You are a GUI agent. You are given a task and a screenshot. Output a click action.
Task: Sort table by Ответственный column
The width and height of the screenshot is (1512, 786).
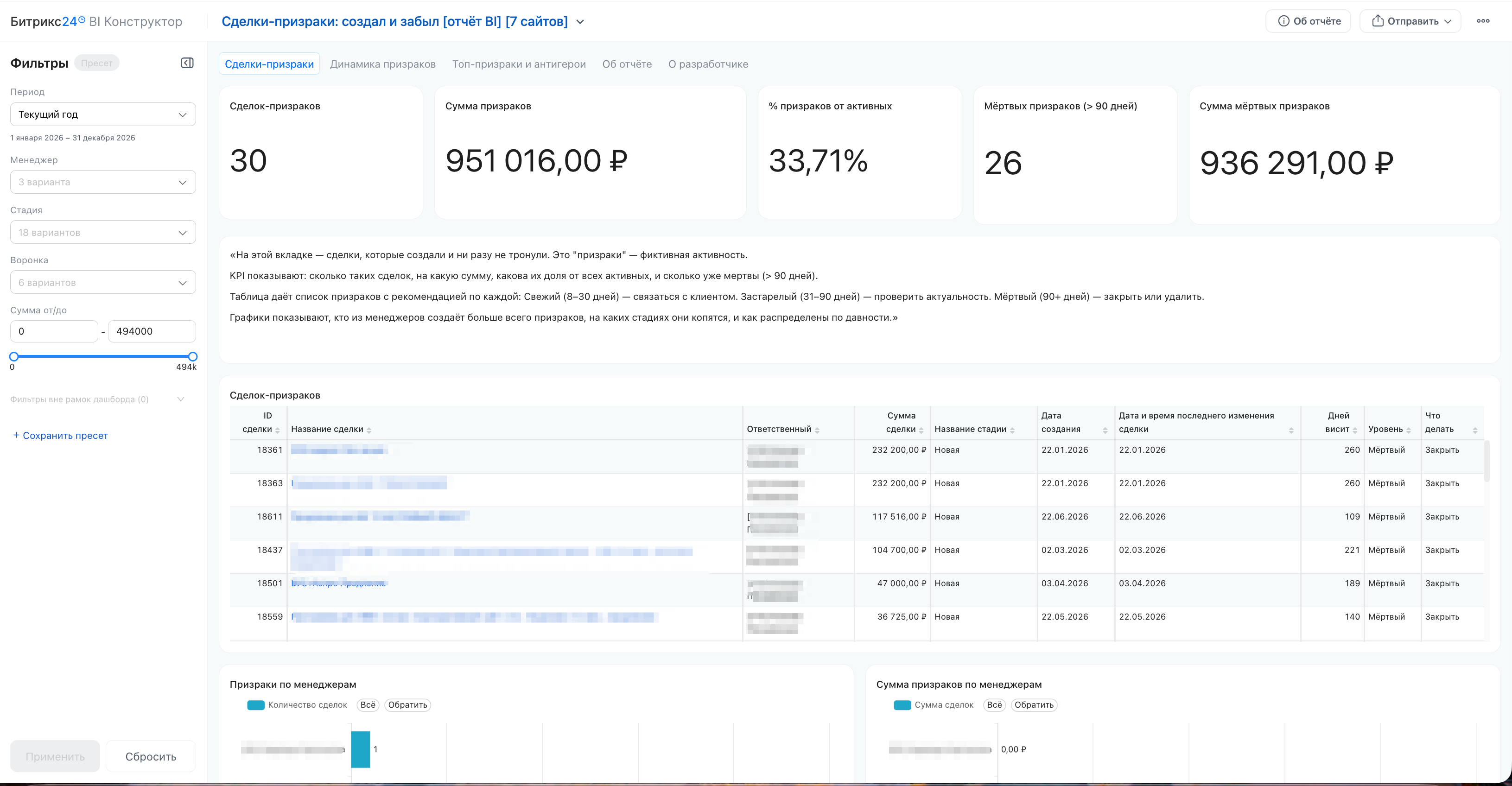(817, 430)
